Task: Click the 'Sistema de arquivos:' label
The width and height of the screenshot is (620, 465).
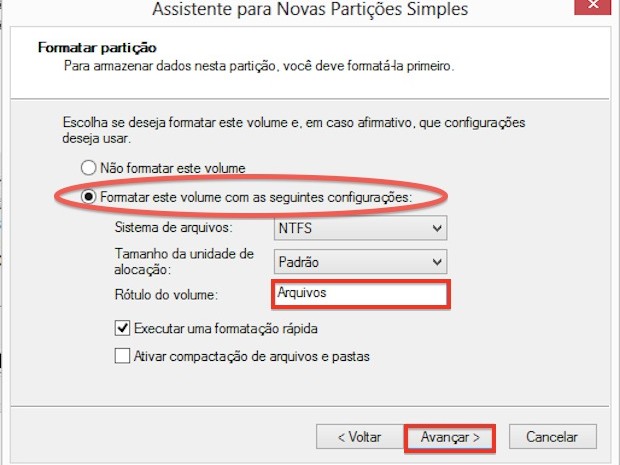Action: pos(171,228)
